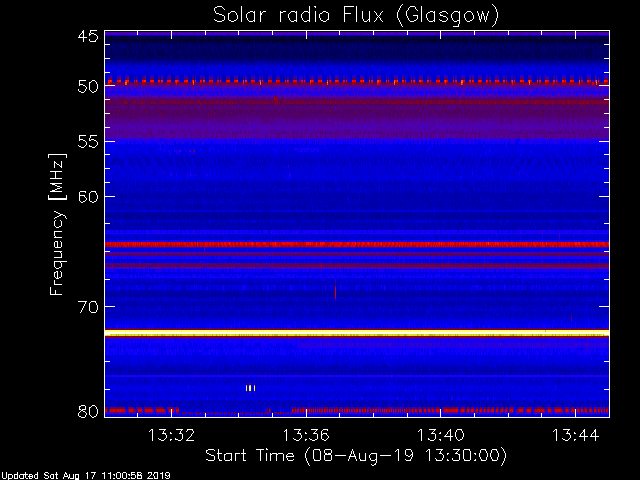Select the 13:36 time label
Image resolution: width=640 pixels, height=480 pixels.
pyautogui.click(x=306, y=435)
